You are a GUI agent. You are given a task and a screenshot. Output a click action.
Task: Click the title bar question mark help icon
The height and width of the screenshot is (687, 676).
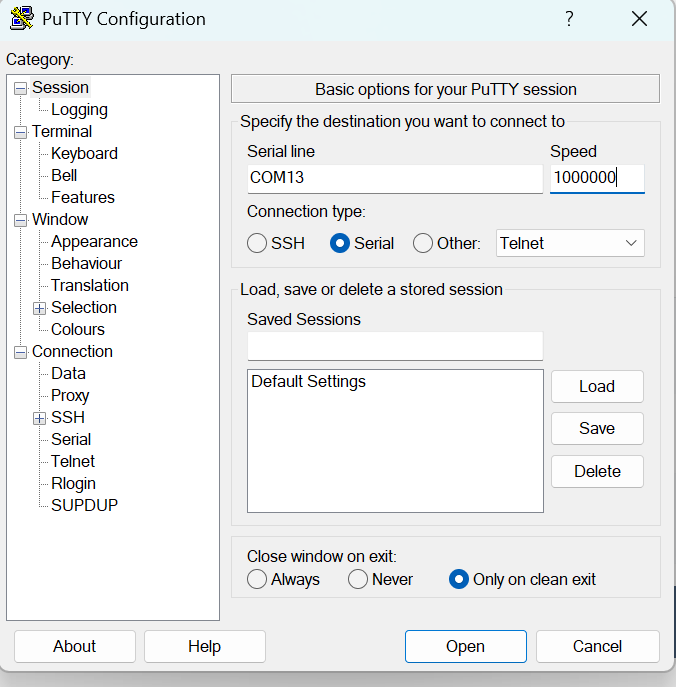(x=569, y=19)
